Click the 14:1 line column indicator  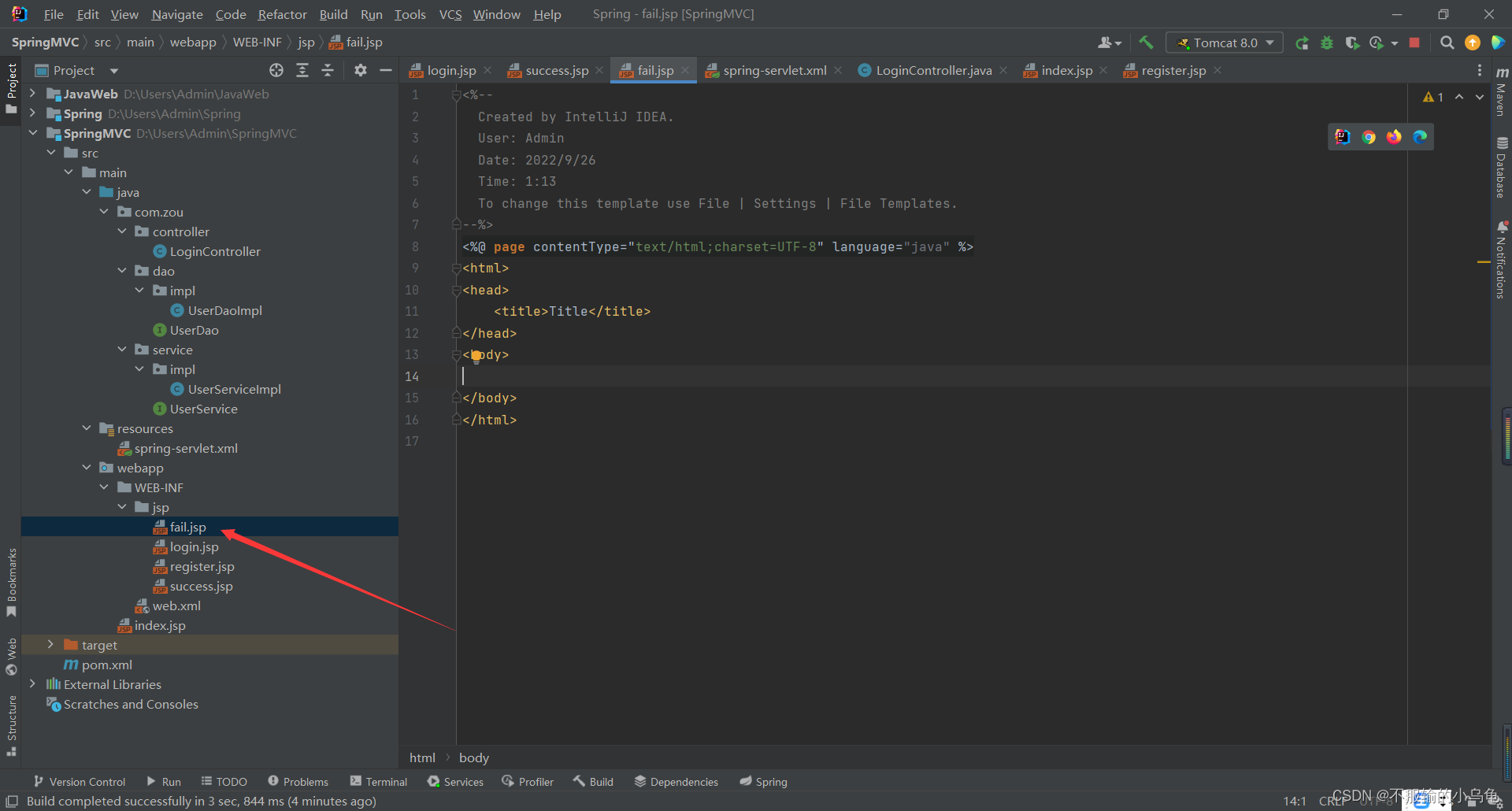pos(1295,801)
